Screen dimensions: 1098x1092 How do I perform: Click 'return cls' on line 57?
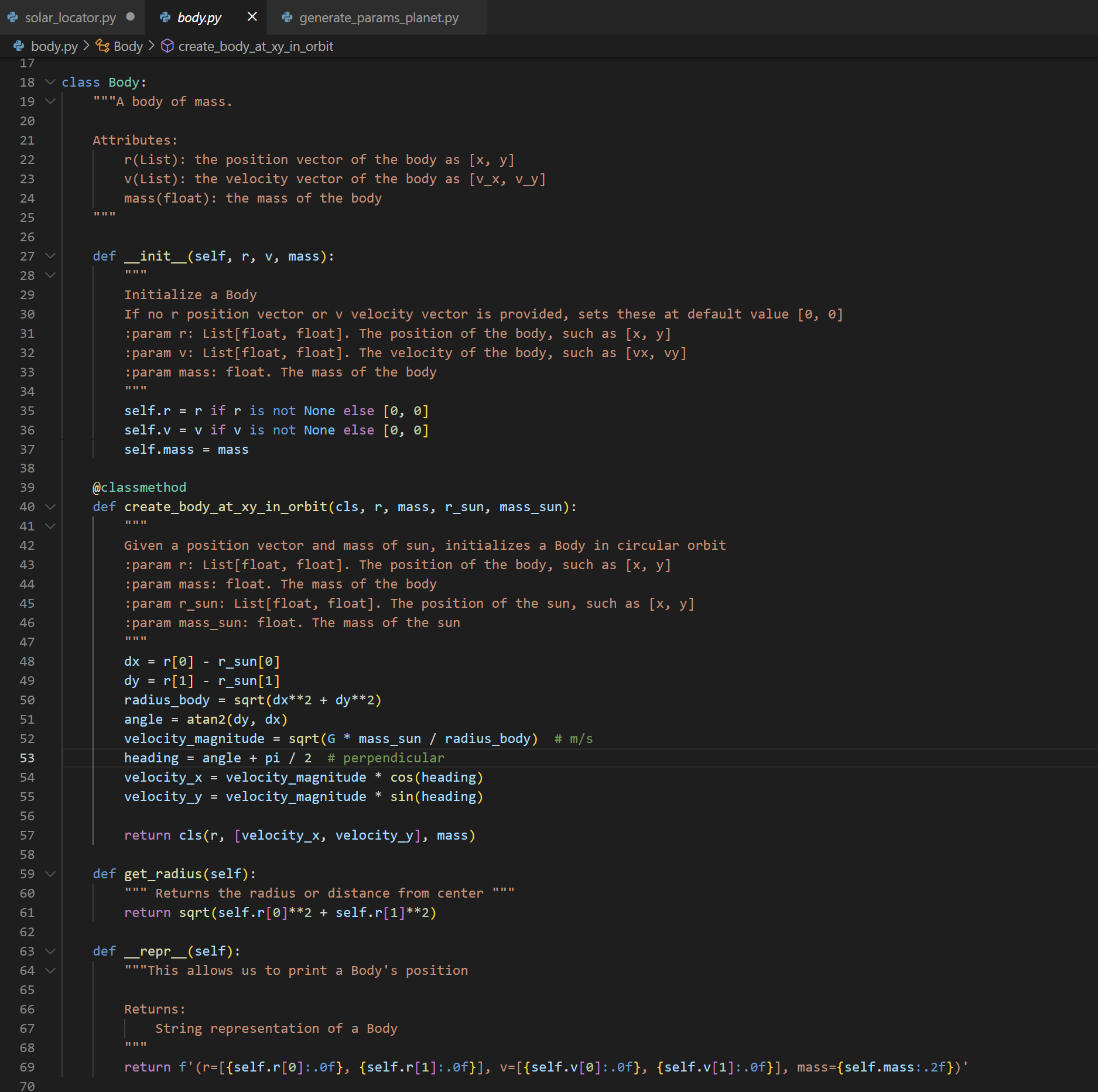tap(163, 836)
